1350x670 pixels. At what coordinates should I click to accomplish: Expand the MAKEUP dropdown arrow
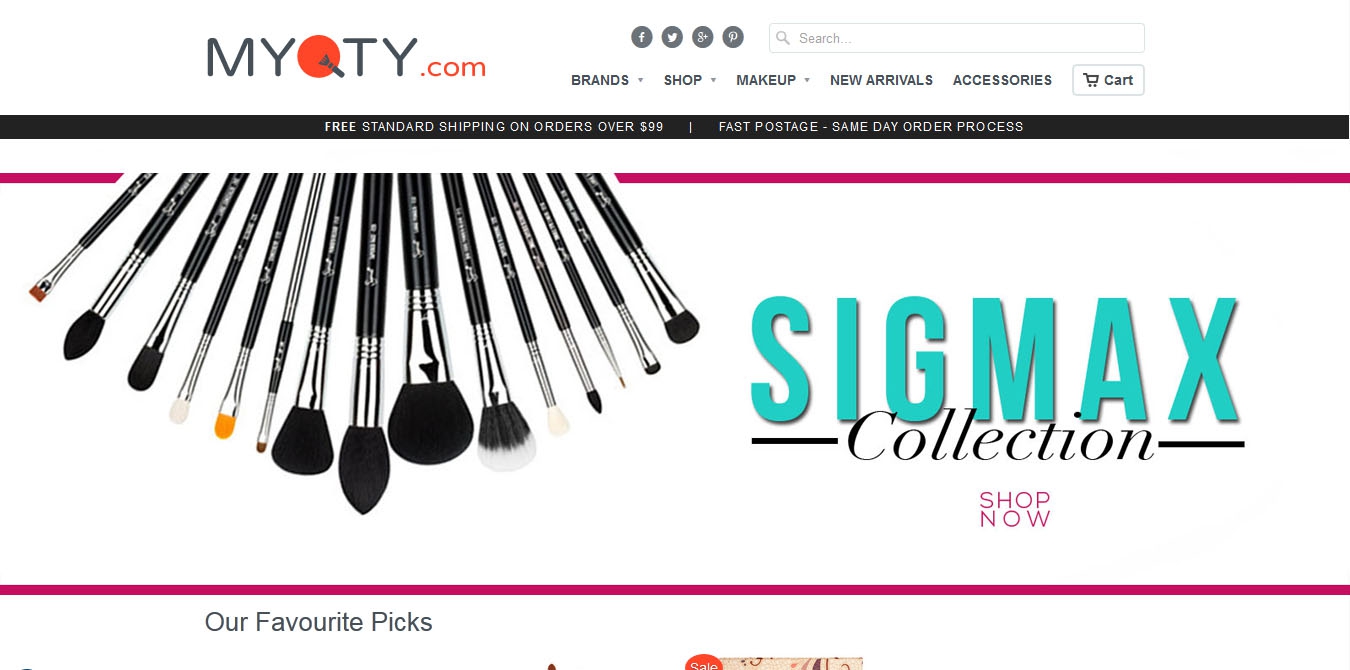[807, 80]
